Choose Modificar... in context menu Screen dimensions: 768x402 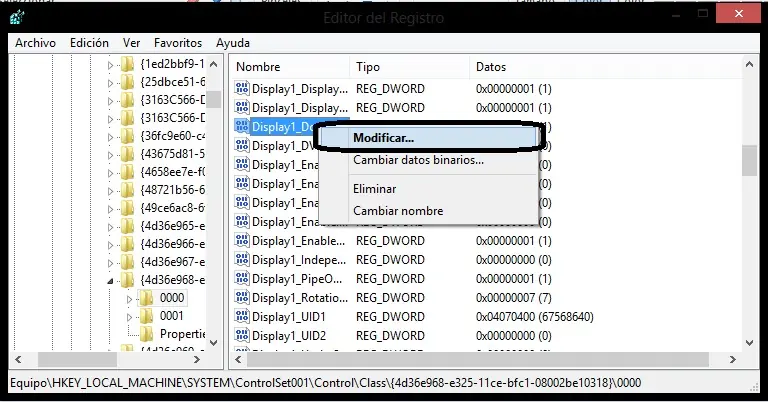pos(428,138)
